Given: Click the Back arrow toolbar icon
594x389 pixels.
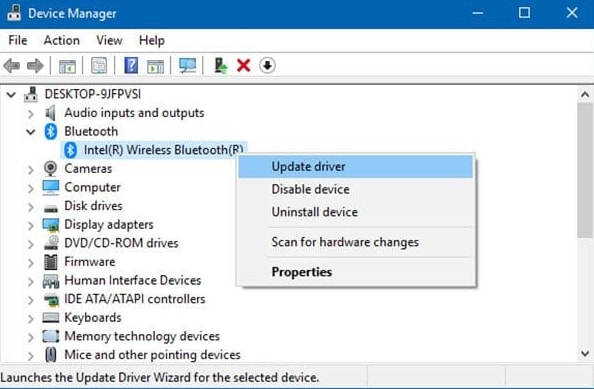Looking at the screenshot, I should click(x=12, y=66).
